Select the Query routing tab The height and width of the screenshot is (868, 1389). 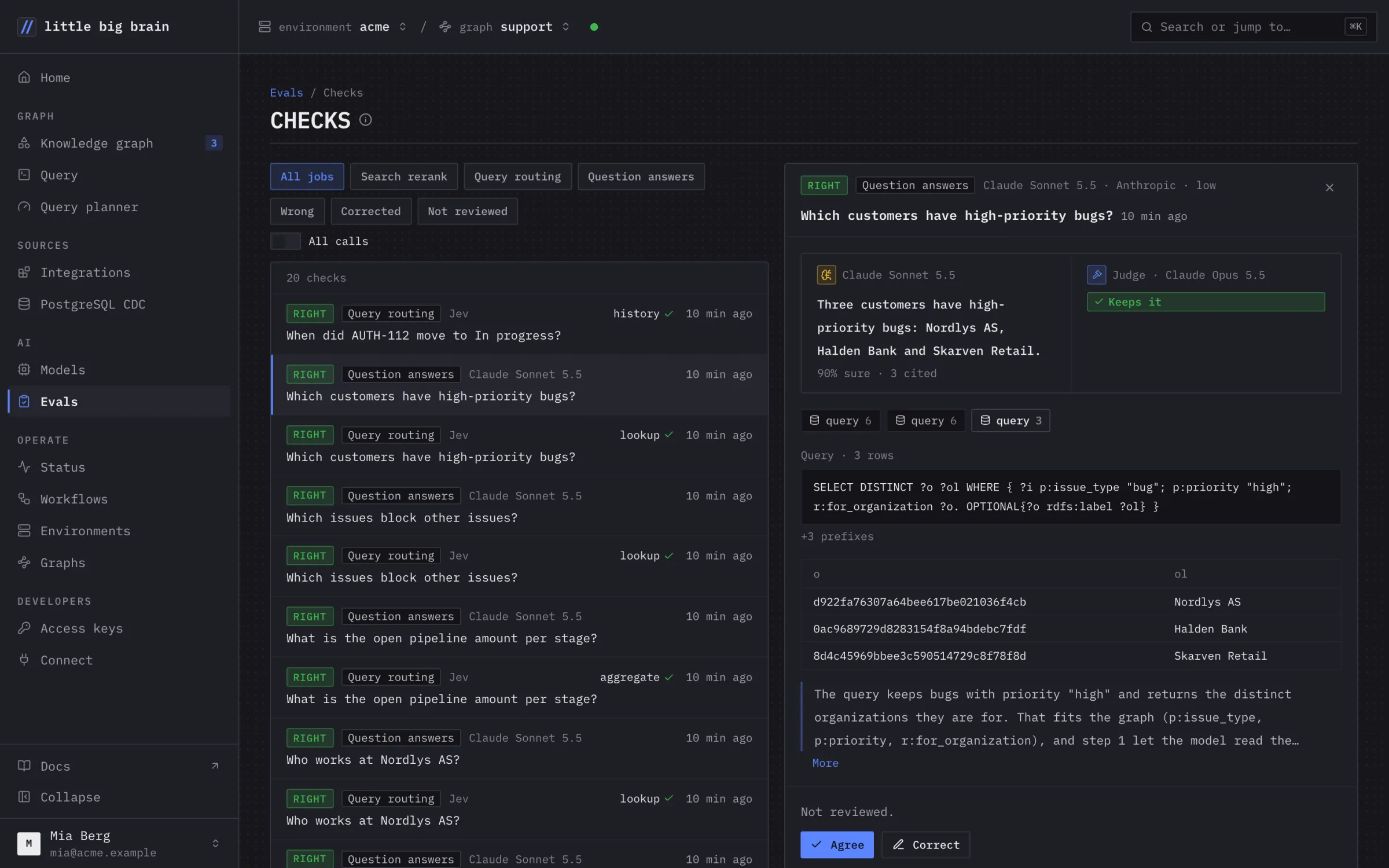click(517, 176)
